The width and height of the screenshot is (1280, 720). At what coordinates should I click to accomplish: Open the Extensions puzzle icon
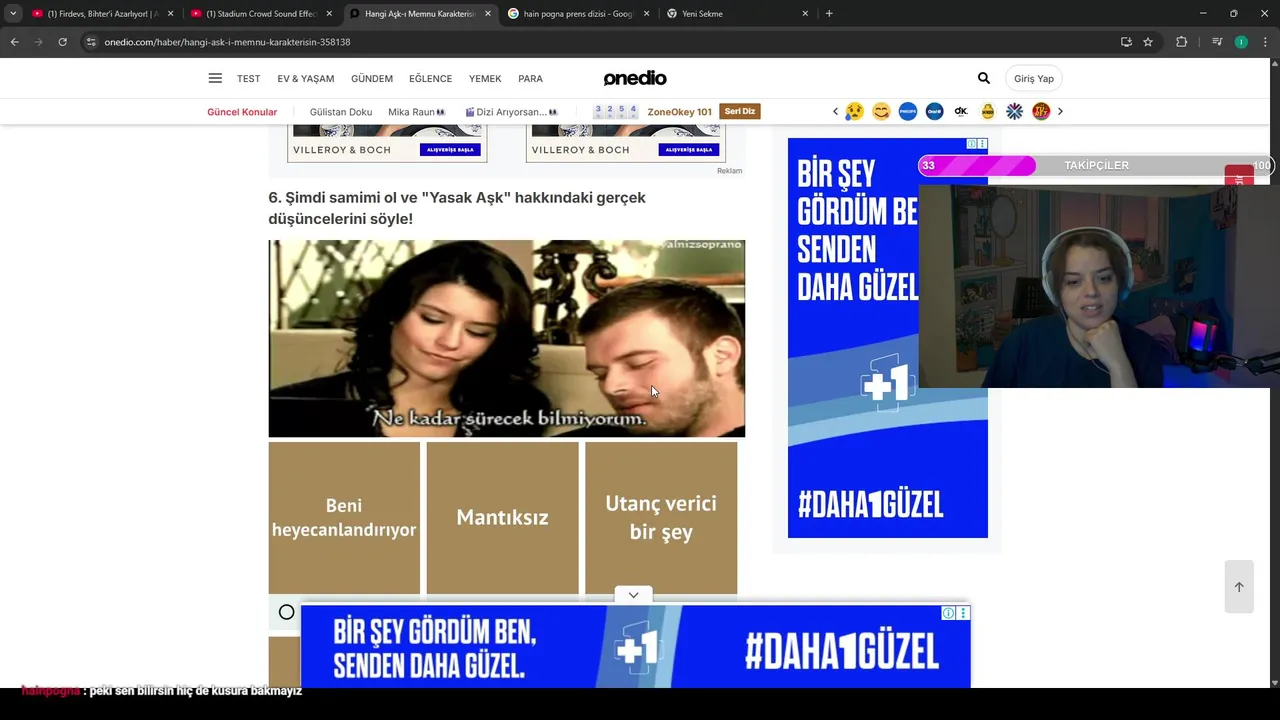click(1181, 42)
